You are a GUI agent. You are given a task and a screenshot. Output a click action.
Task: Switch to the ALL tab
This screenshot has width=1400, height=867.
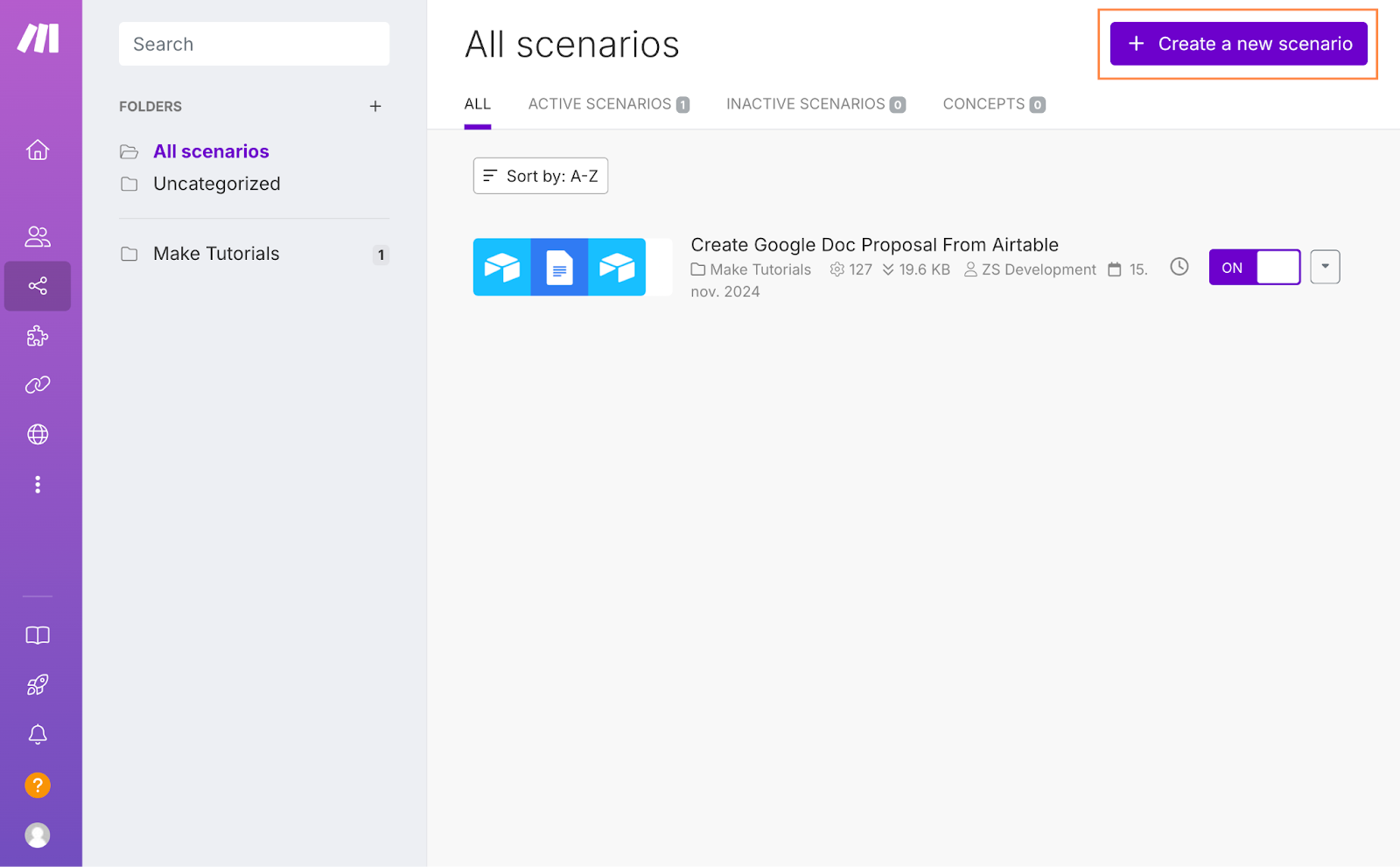(478, 104)
